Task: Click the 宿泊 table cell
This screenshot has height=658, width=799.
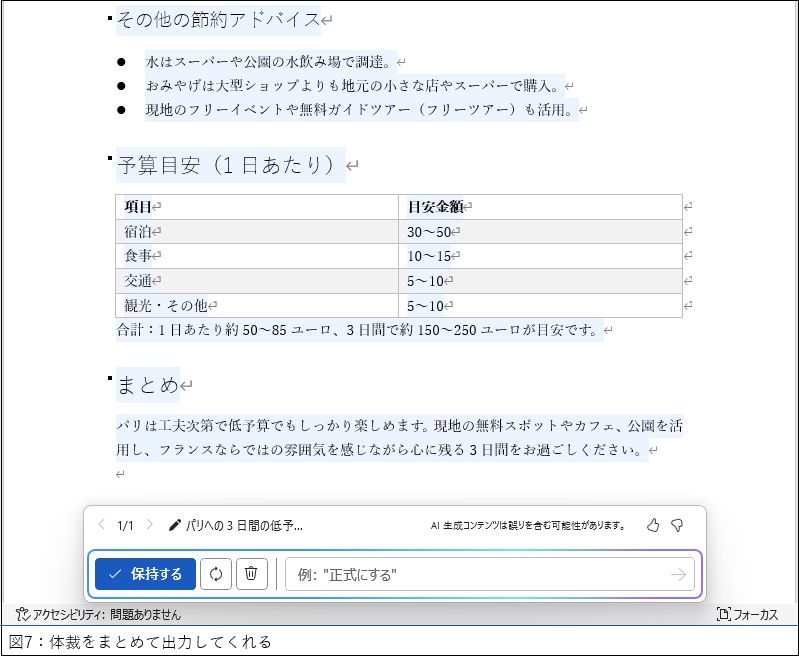Action: pos(256,232)
